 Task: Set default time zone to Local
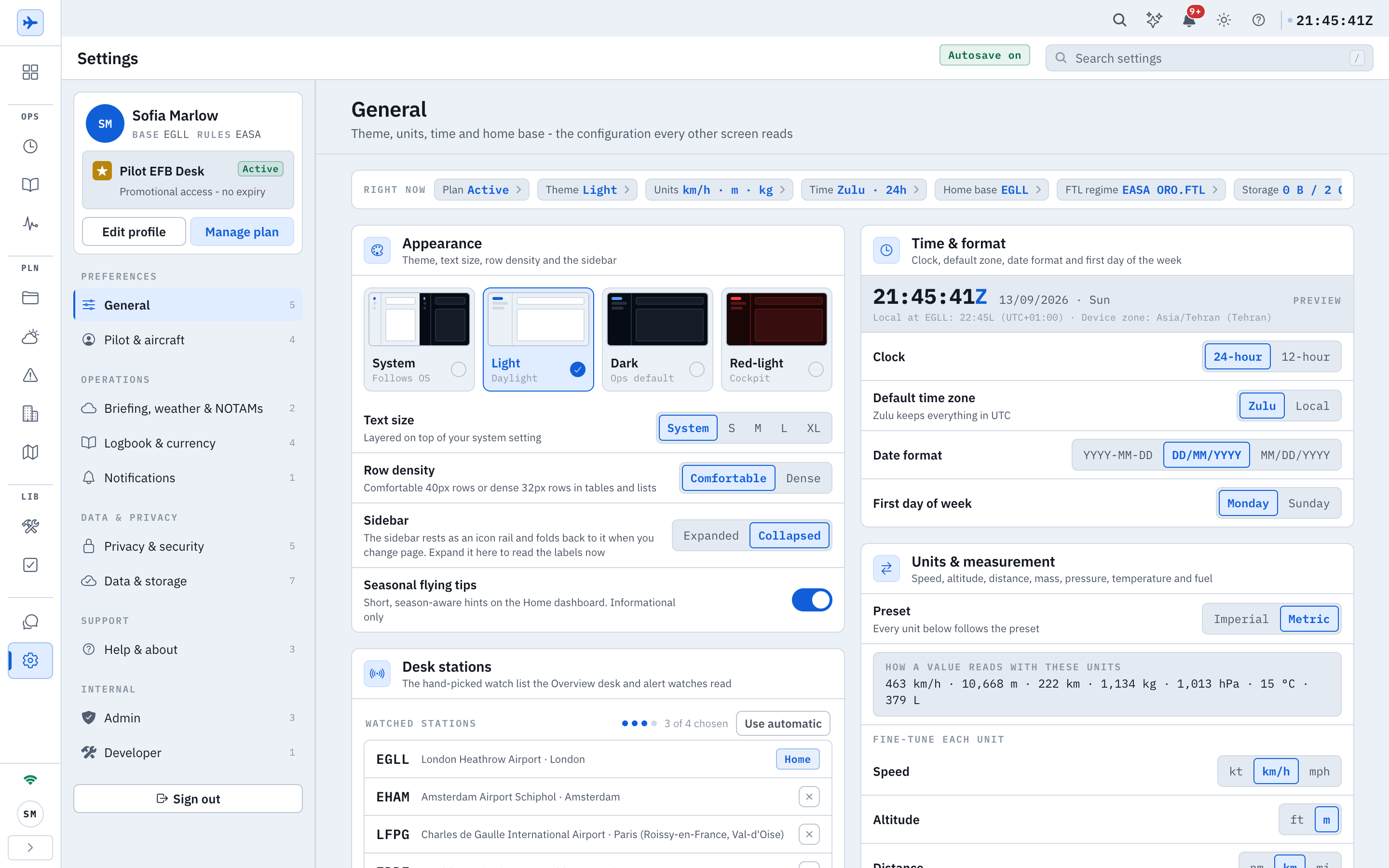tap(1312, 406)
